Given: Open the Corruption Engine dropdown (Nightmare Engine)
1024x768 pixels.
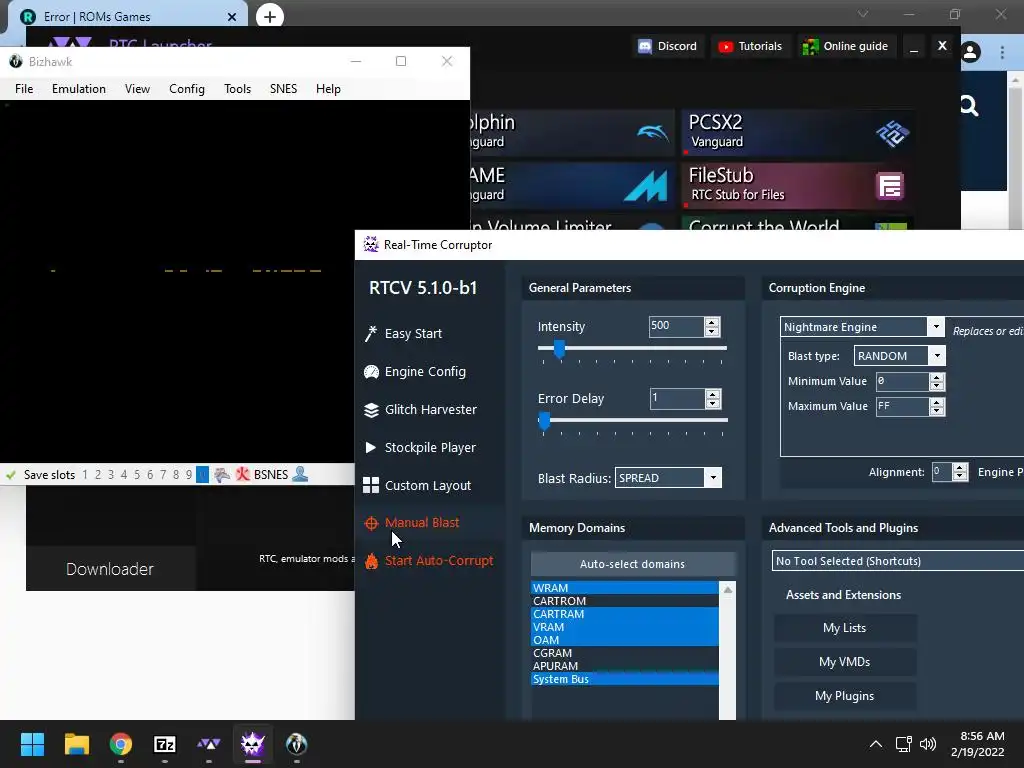Looking at the screenshot, I should [x=936, y=327].
